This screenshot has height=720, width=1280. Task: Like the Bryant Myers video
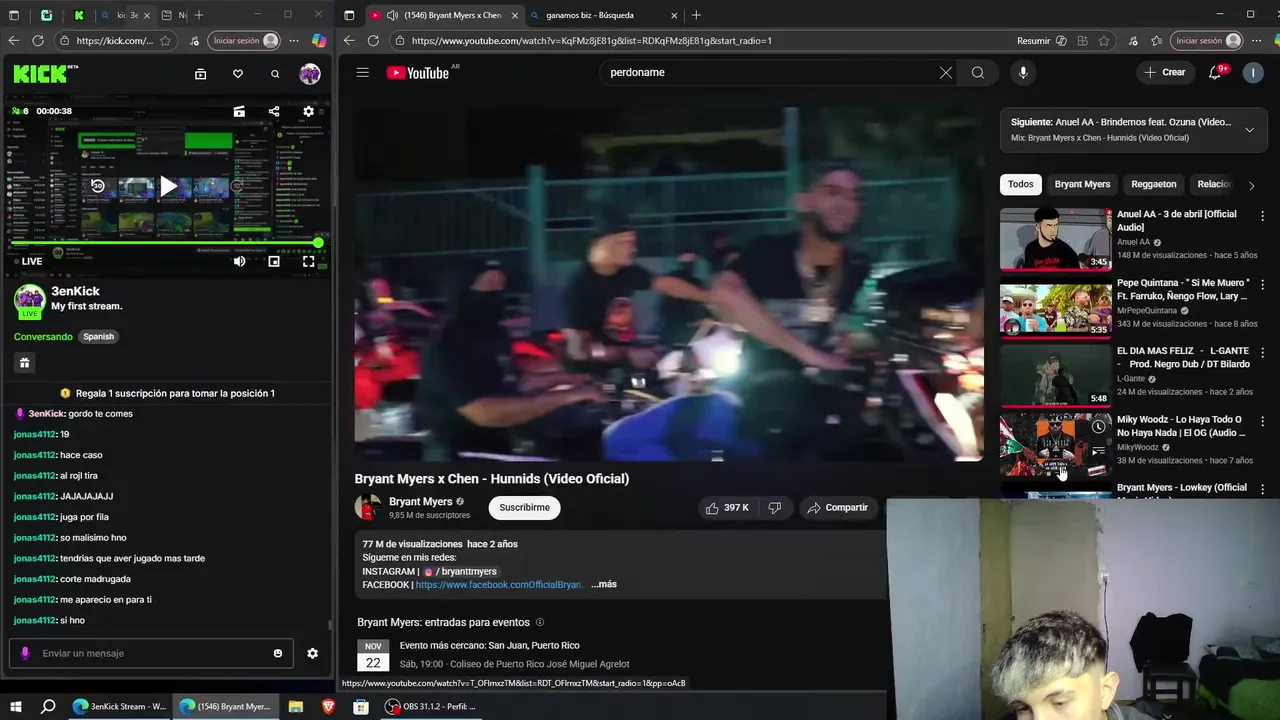pos(727,508)
